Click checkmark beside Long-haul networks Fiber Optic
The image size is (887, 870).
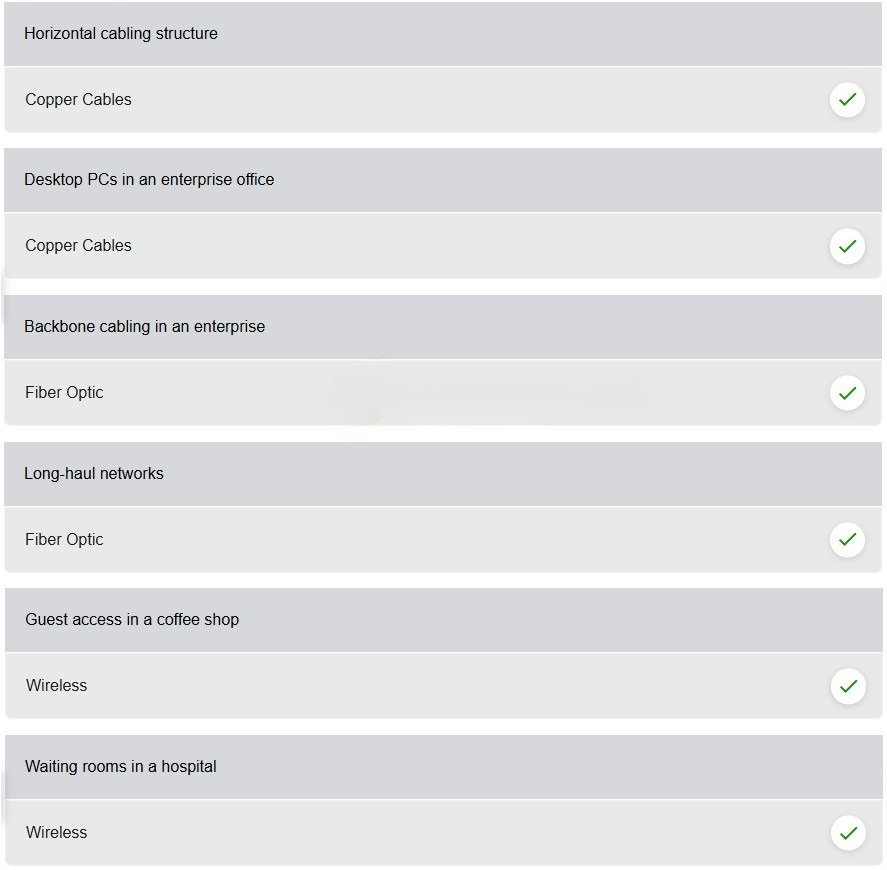[x=847, y=540]
